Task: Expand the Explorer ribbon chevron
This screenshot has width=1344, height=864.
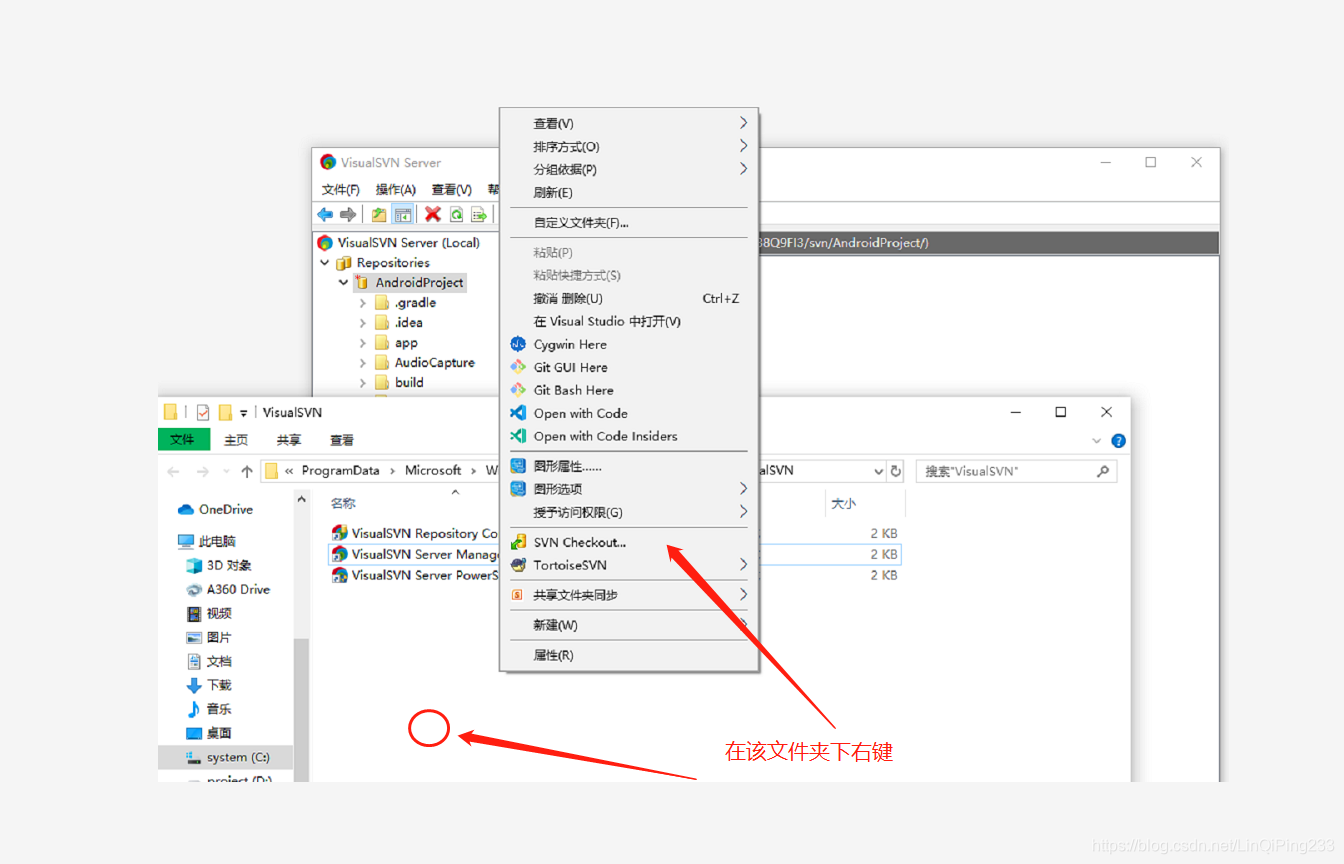Action: (1098, 440)
